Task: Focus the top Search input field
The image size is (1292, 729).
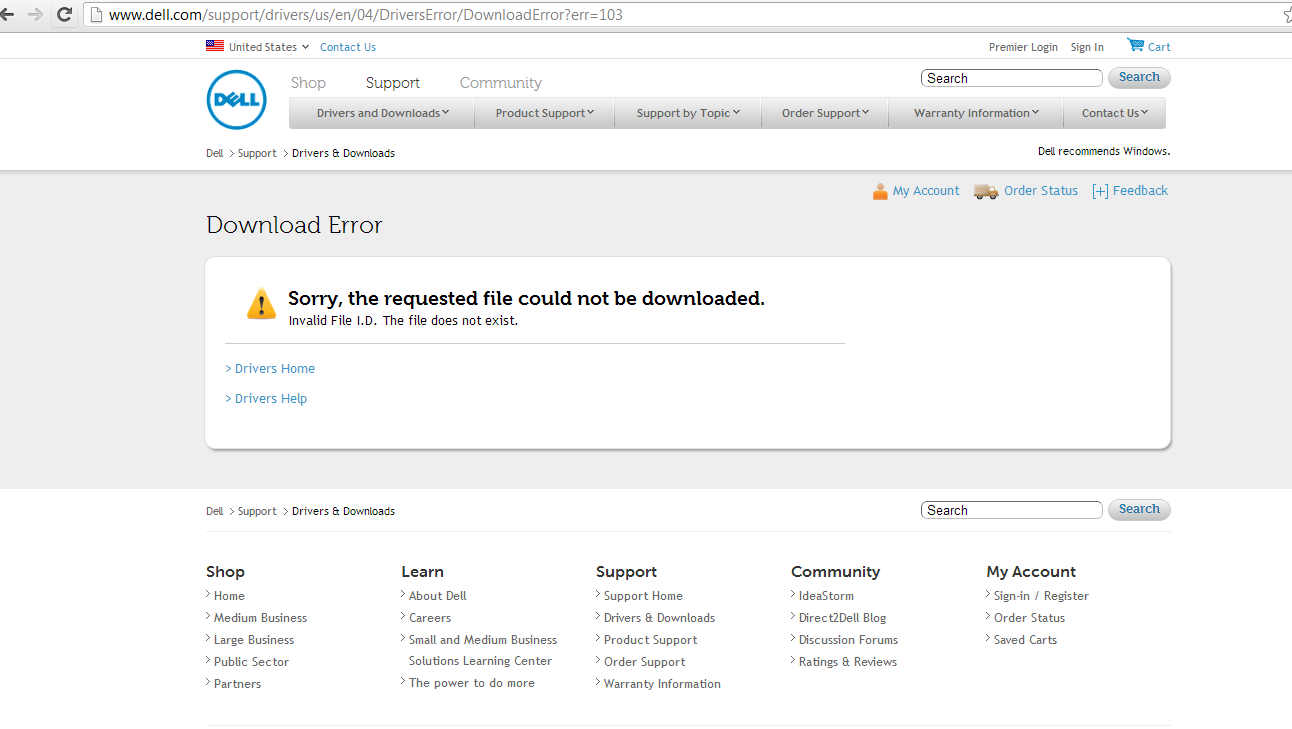Action: pos(1012,78)
